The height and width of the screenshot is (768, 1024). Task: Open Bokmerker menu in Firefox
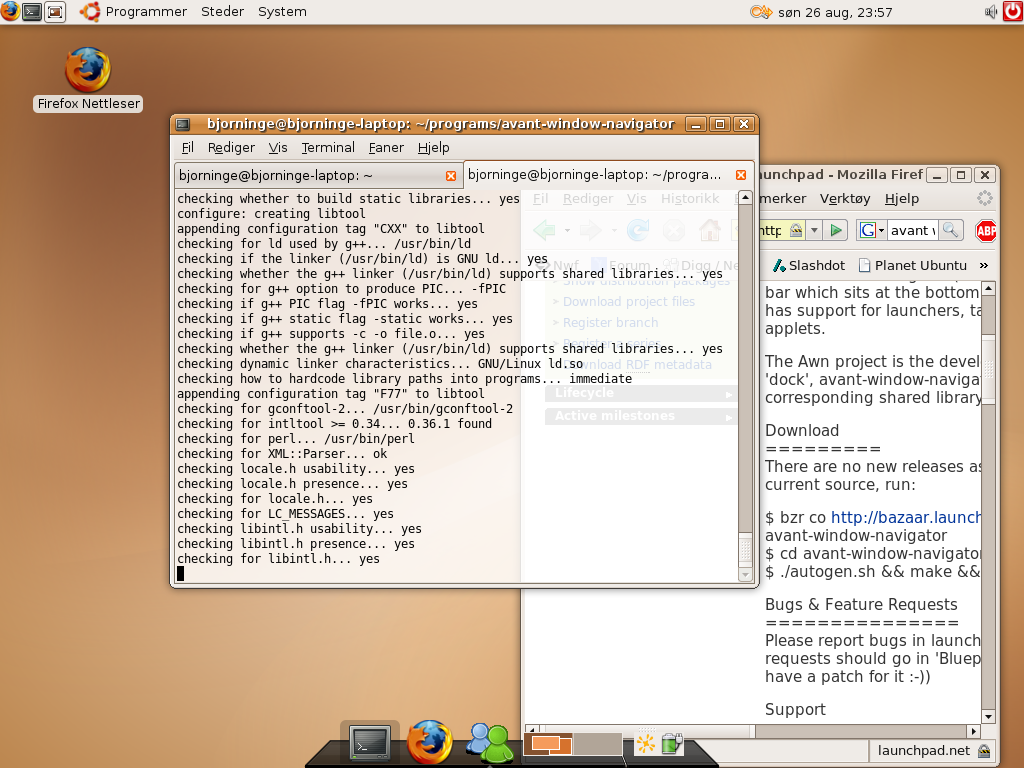(x=782, y=199)
